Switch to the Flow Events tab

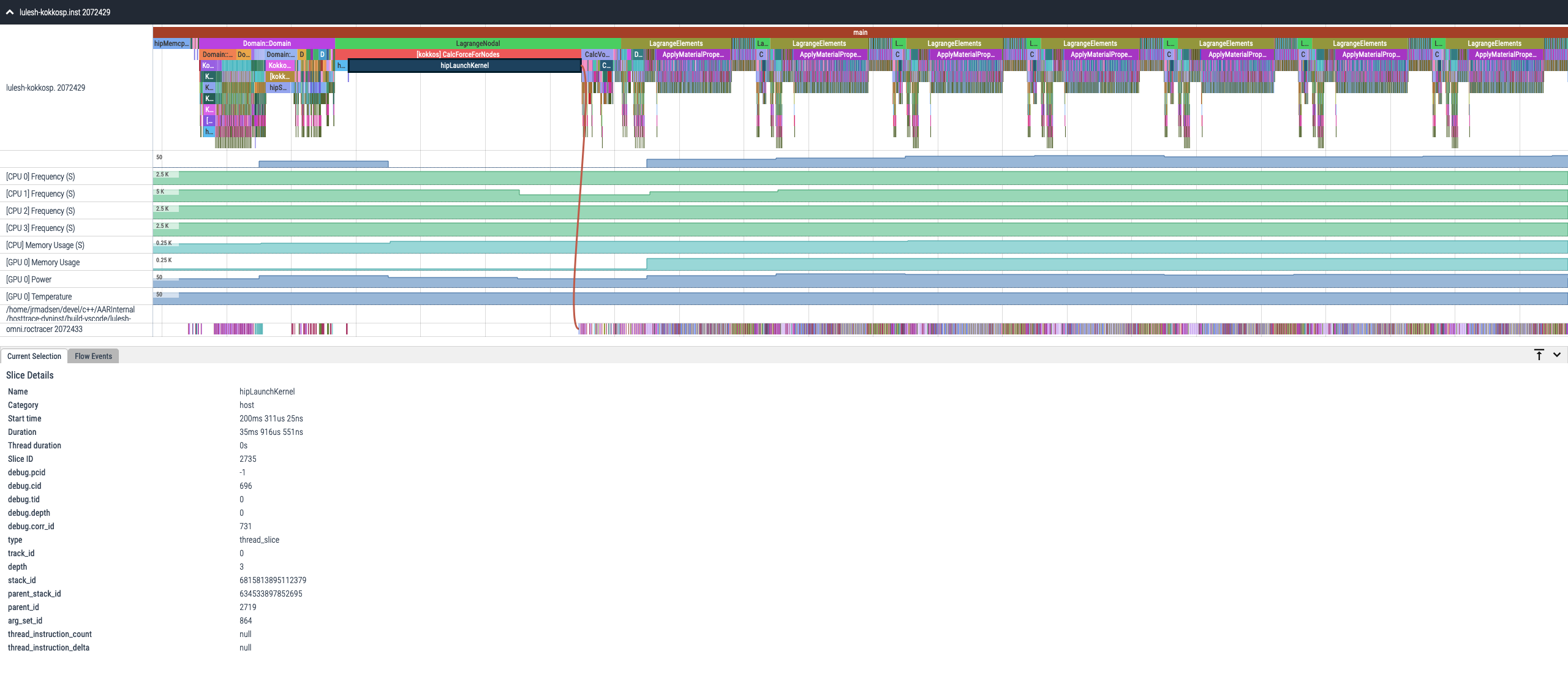point(93,356)
